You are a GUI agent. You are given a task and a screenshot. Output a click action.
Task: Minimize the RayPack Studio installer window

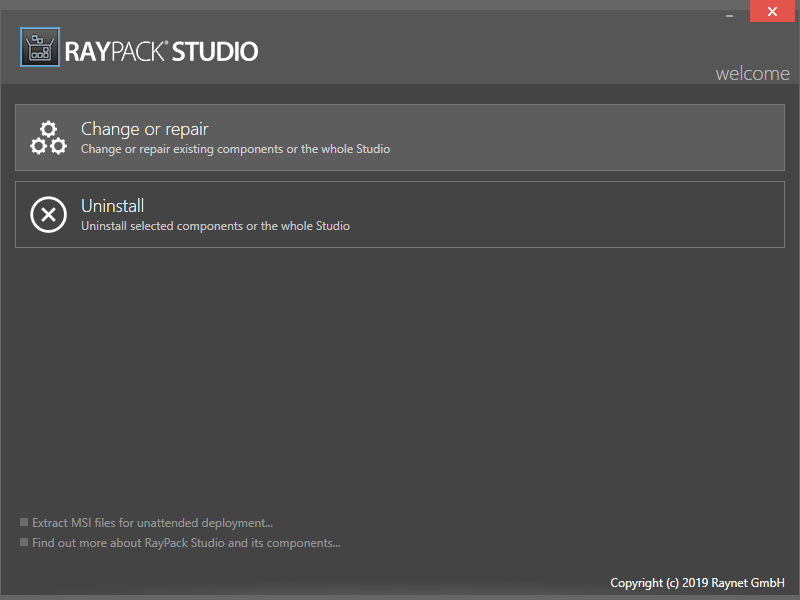pos(727,13)
